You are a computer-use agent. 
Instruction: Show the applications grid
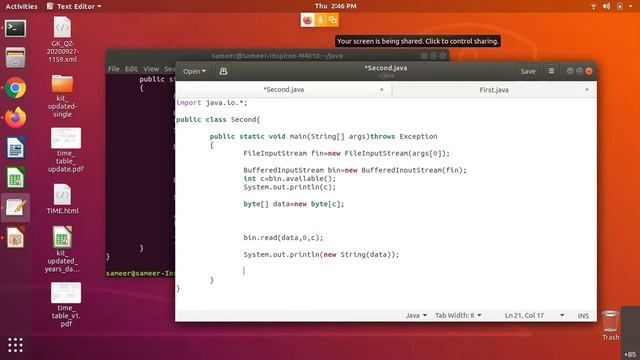16,345
